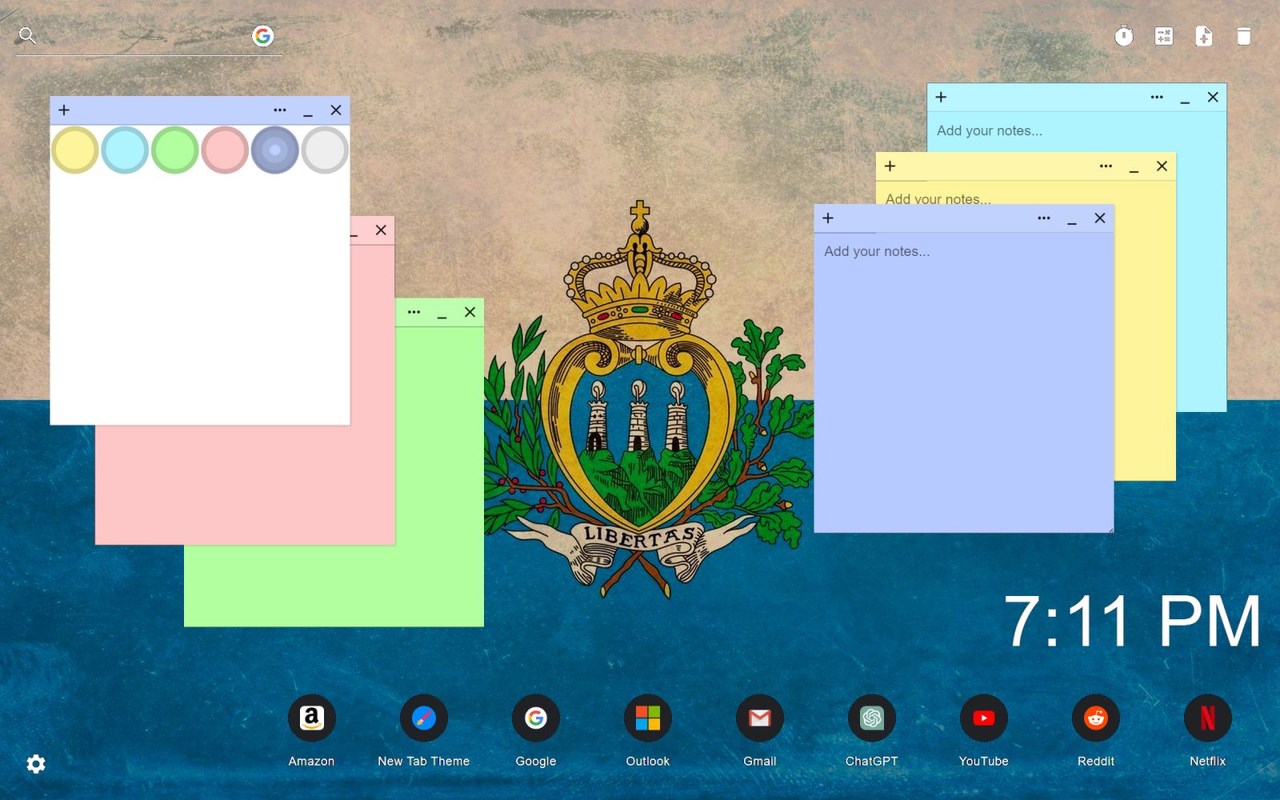Open the calculator tool
The height and width of the screenshot is (800, 1280).
click(x=1164, y=36)
